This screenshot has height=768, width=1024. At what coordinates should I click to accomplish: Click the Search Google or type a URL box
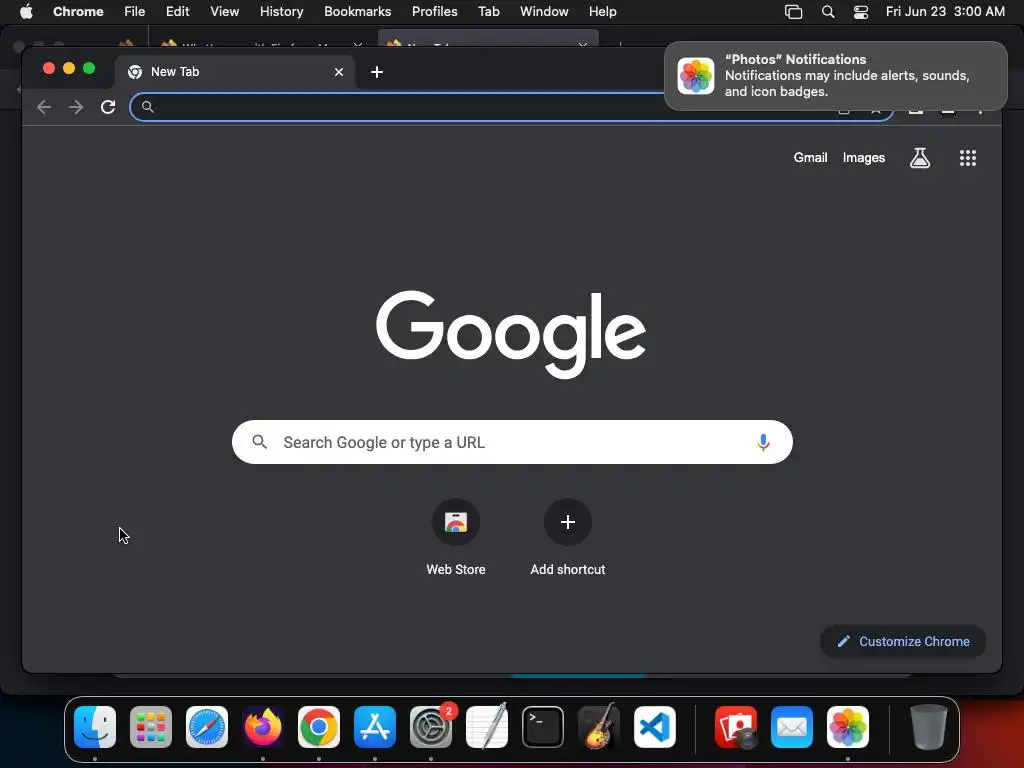pyautogui.click(x=512, y=442)
